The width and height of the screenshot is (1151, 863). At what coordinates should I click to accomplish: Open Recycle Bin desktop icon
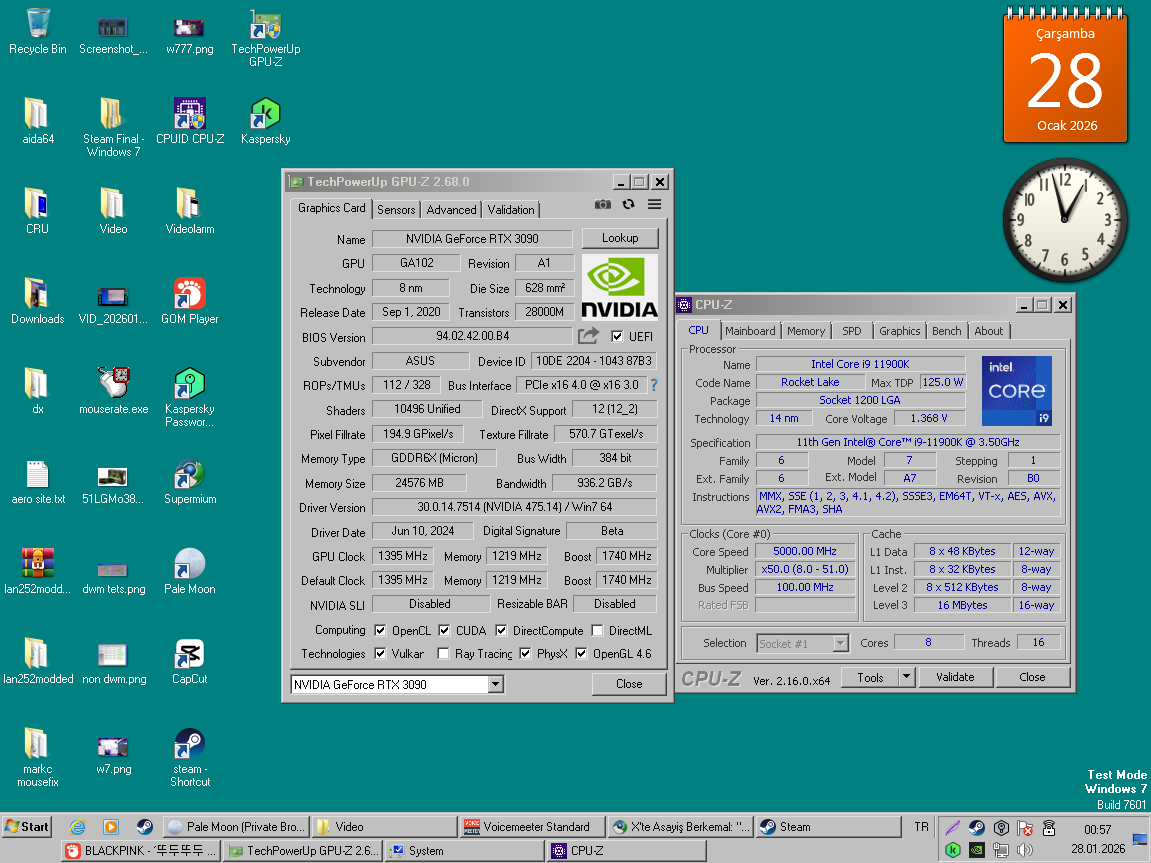tap(37, 32)
